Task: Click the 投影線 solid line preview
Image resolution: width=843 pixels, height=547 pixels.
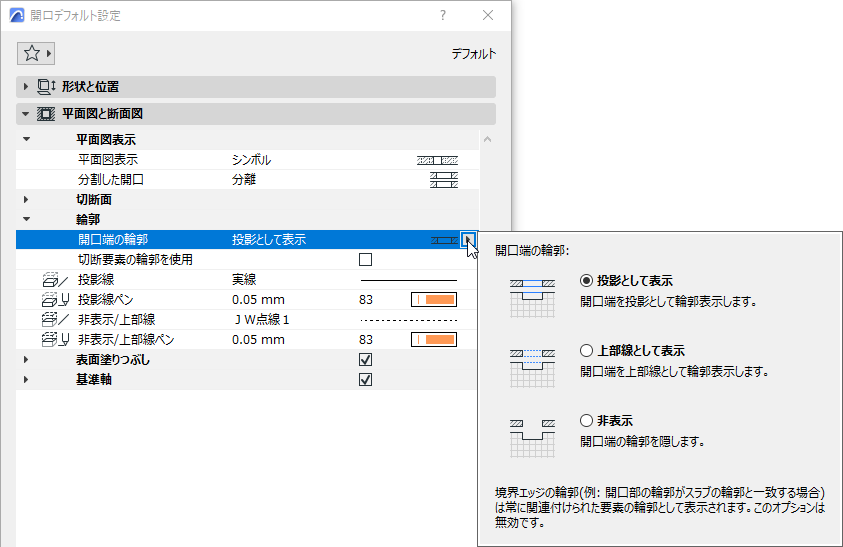Action: [x=409, y=280]
